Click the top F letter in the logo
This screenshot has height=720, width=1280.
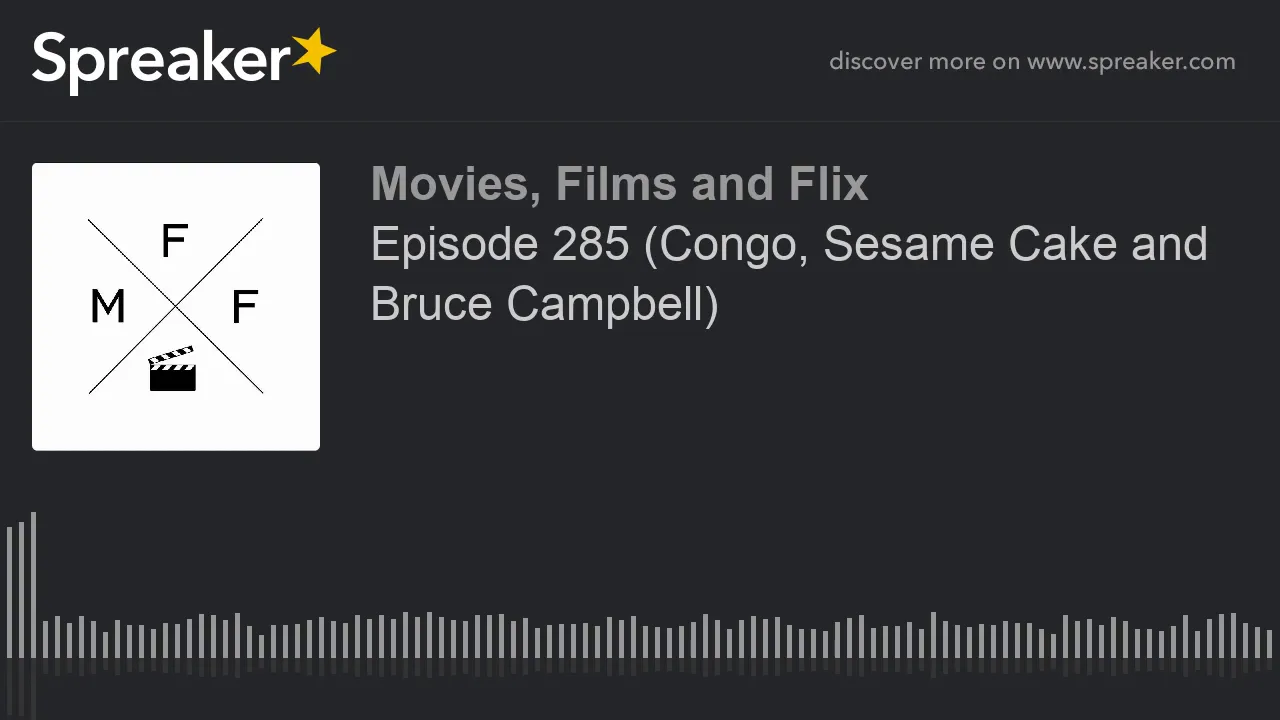[x=174, y=242]
